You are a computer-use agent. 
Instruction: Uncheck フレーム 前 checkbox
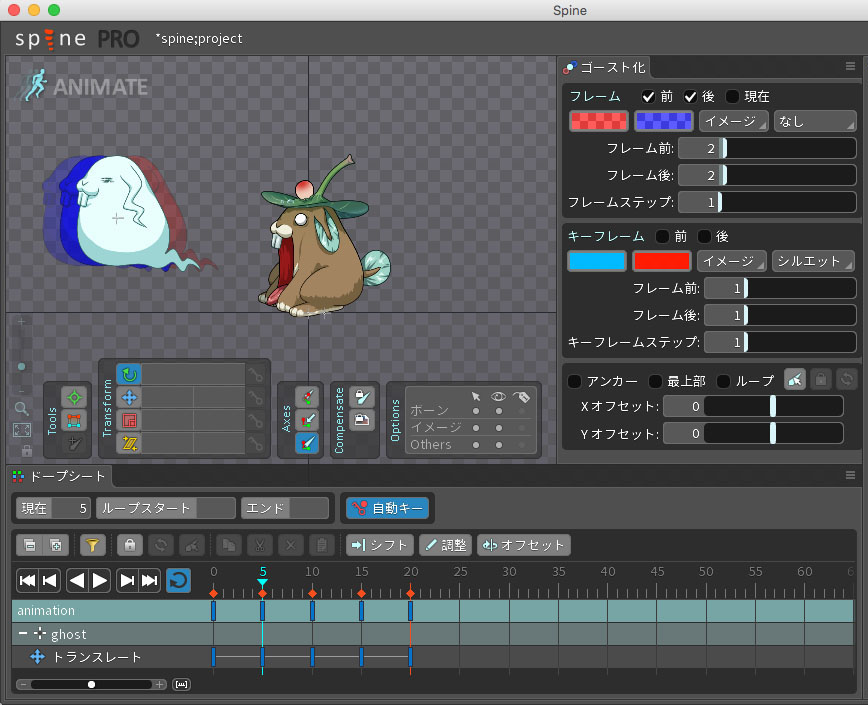648,97
